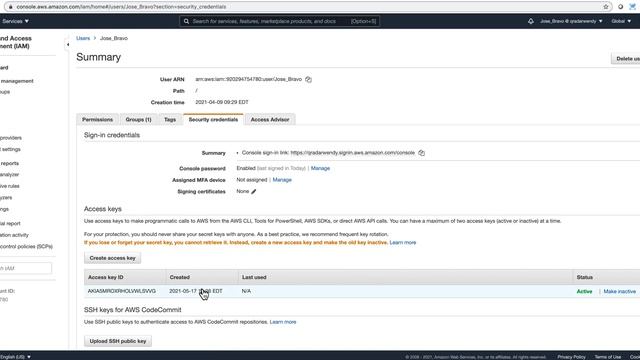
Task: Click the Search IAM field in sidebar
Action: coord(25,268)
